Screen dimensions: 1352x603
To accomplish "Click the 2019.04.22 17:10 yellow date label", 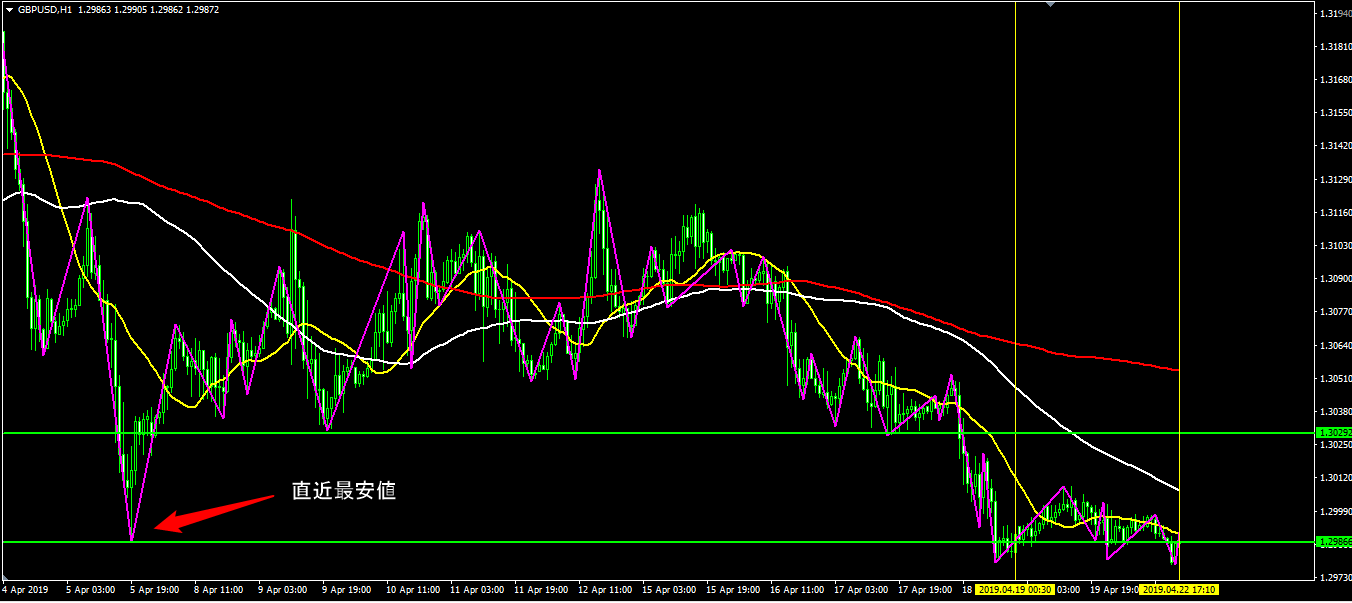I will (1178, 590).
